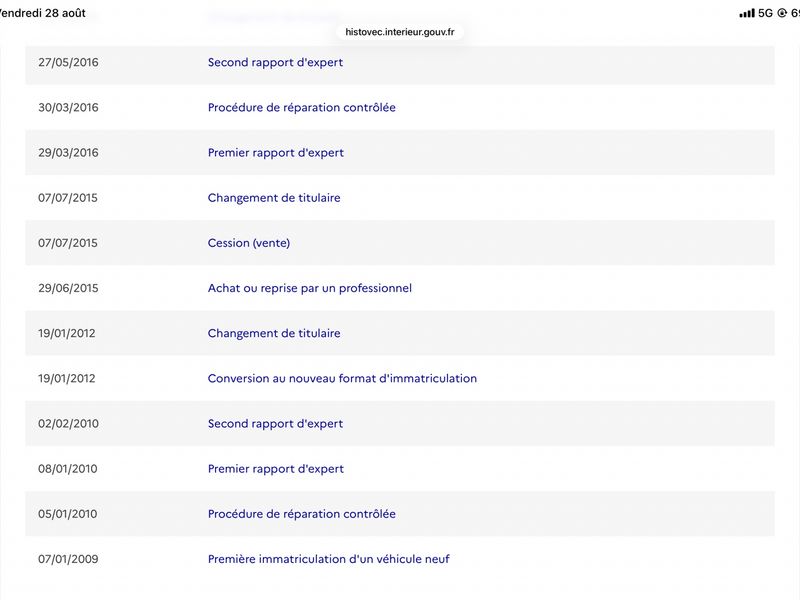
Task: Open Premier rapport d'expert from 08/01/2010
Action: 276,468
